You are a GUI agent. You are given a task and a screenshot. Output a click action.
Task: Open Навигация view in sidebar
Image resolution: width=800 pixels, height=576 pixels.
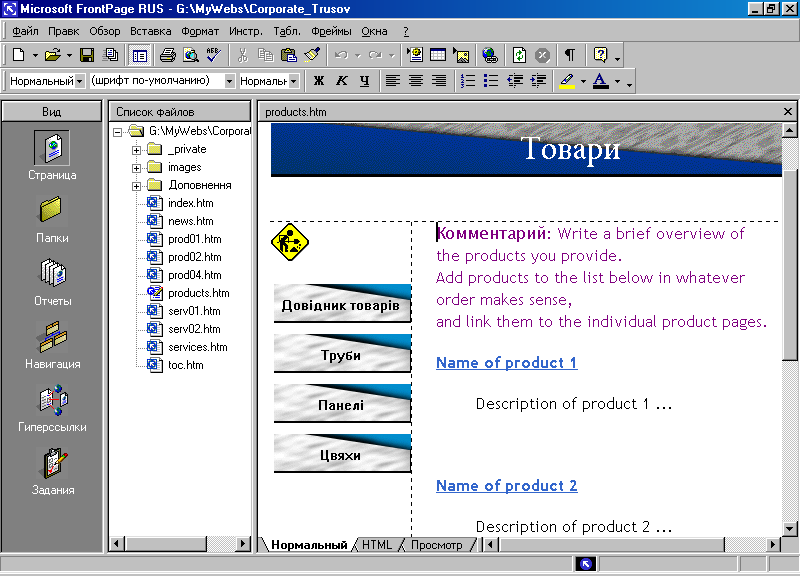click(x=53, y=345)
